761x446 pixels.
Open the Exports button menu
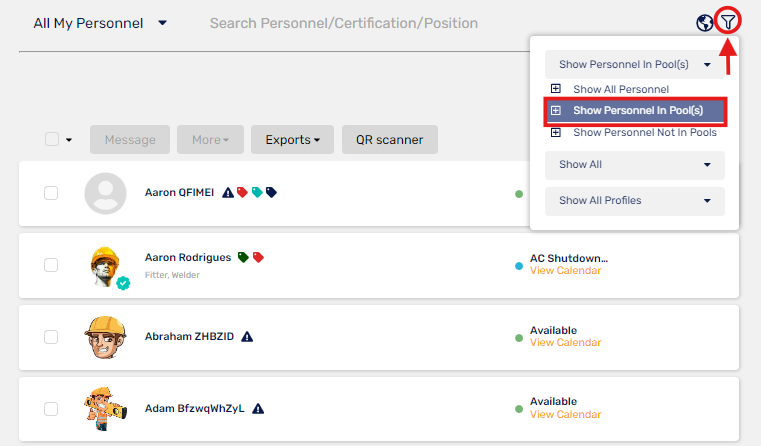[292, 140]
